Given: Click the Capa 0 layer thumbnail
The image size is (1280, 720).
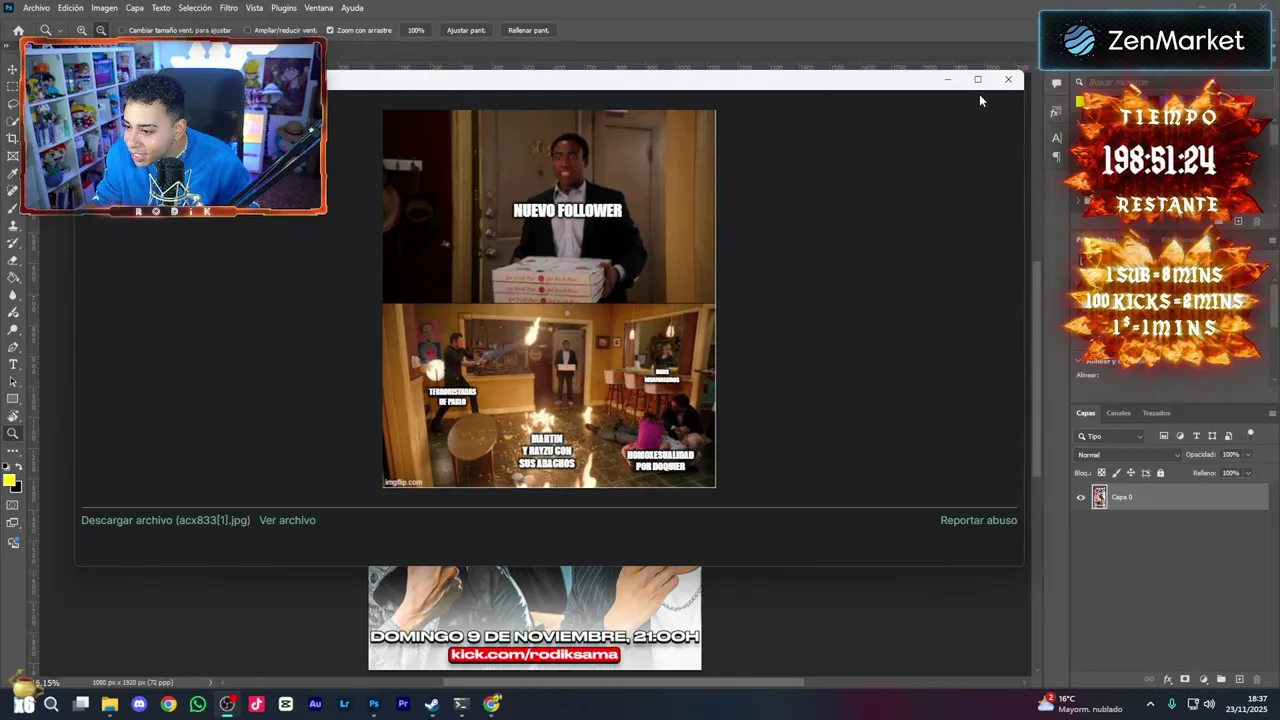Looking at the screenshot, I should [1100, 497].
